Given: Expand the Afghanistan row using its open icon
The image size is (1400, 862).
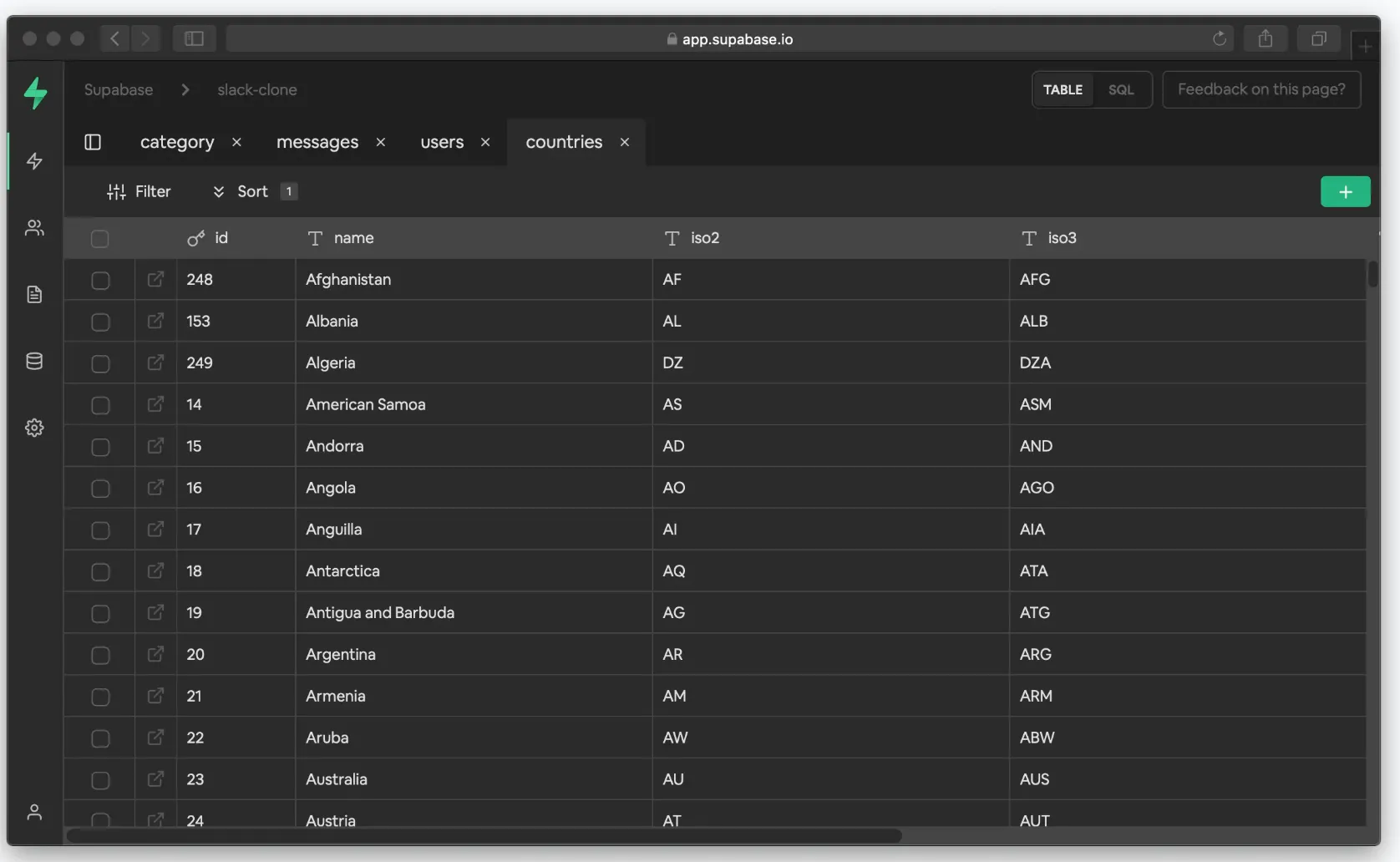Looking at the screenshot, I should [155, 279].
